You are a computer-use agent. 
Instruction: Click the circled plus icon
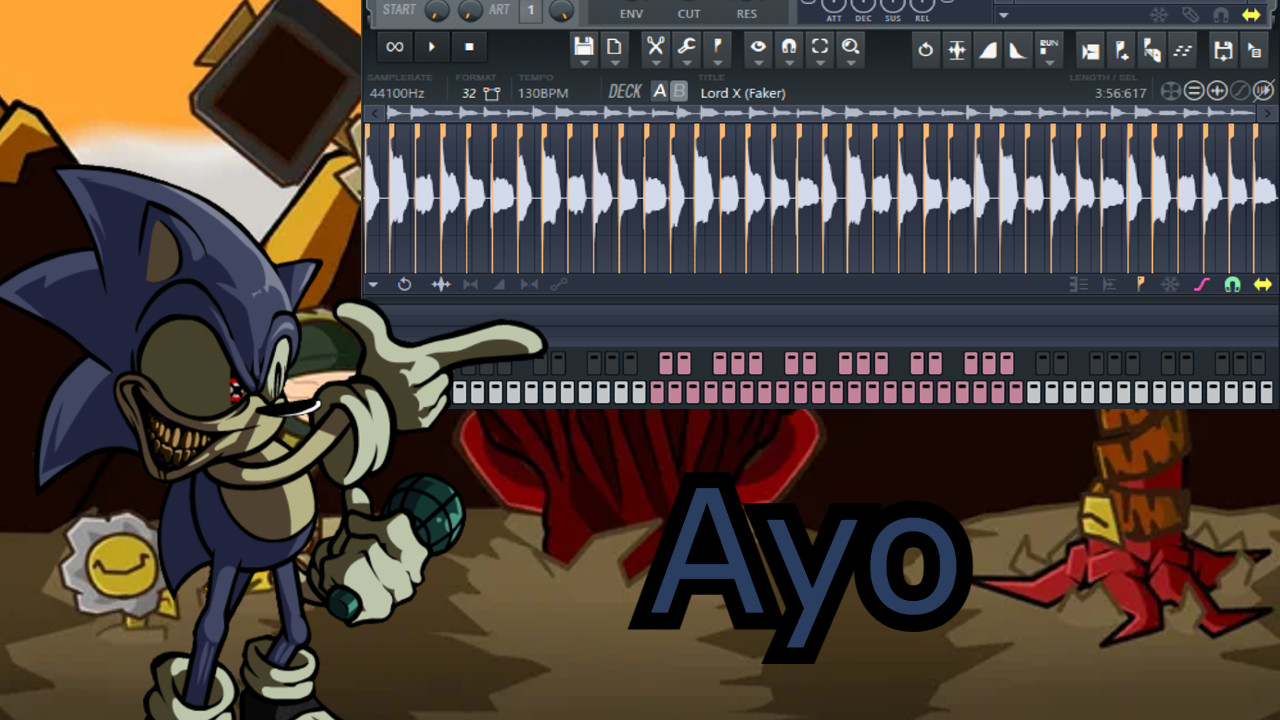[1217, 91]
